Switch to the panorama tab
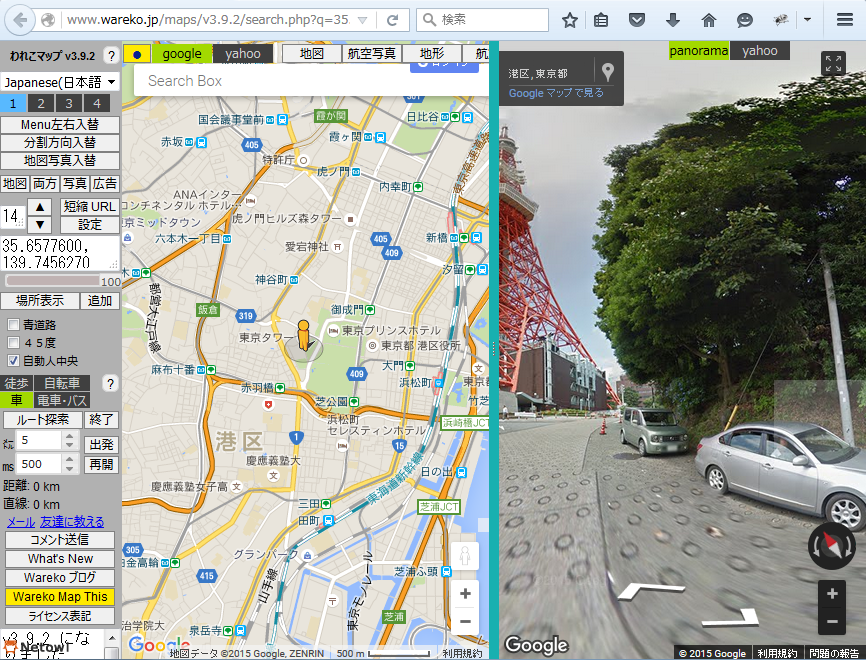The height and width of the screenshot is (660, 866). [699, 51]
